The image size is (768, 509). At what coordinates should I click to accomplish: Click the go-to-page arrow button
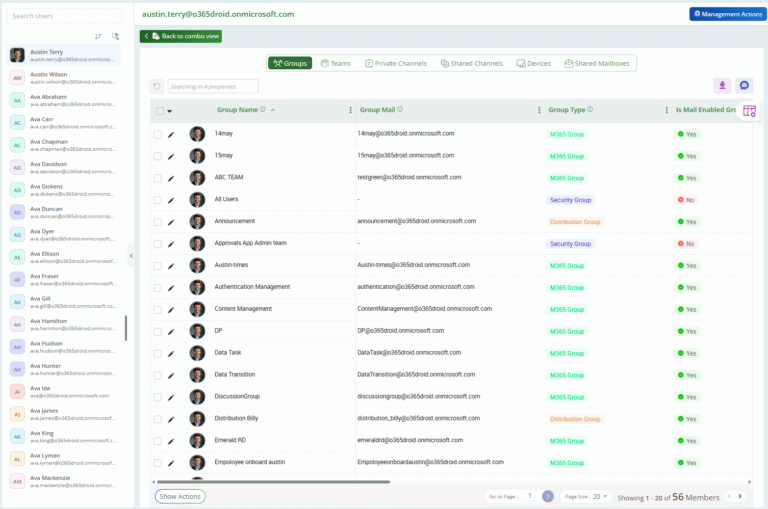[x=548, y=496]
